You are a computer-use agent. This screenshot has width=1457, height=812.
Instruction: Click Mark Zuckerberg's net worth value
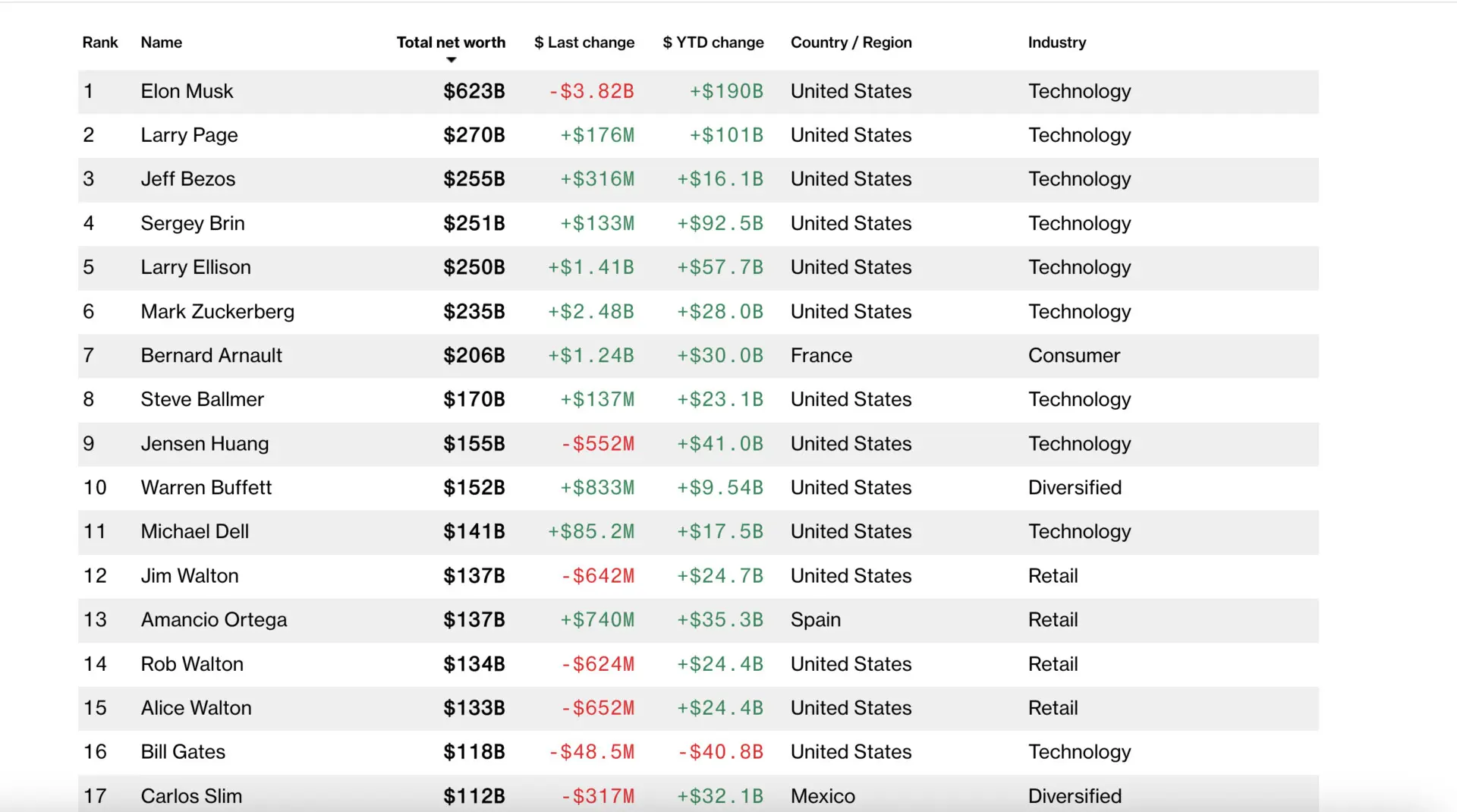[x=474, y=311]
